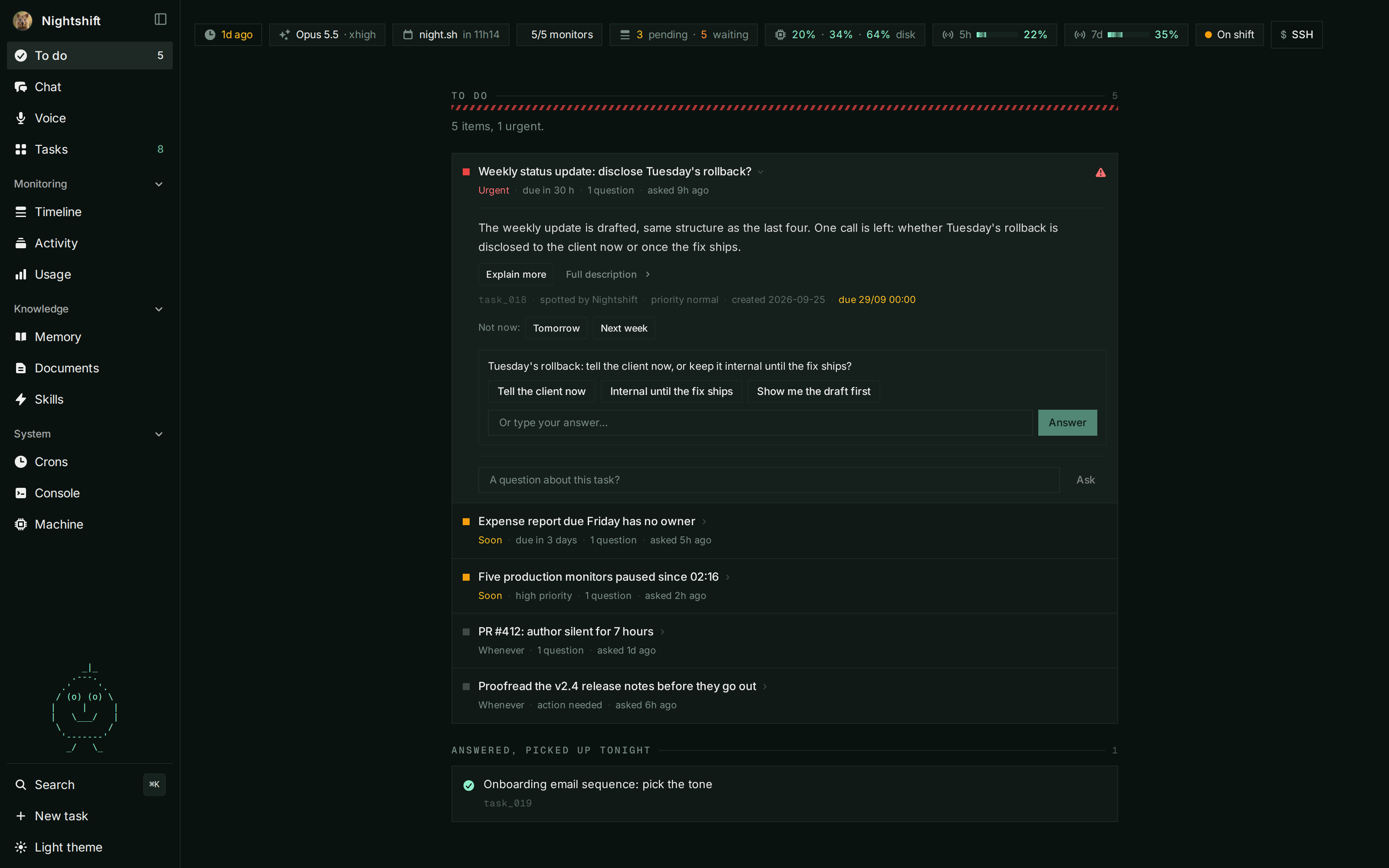Viewport: 1389px width, 868px height.
Task: Expand PR #412 author silent item
Action: (x=784, y=641)
